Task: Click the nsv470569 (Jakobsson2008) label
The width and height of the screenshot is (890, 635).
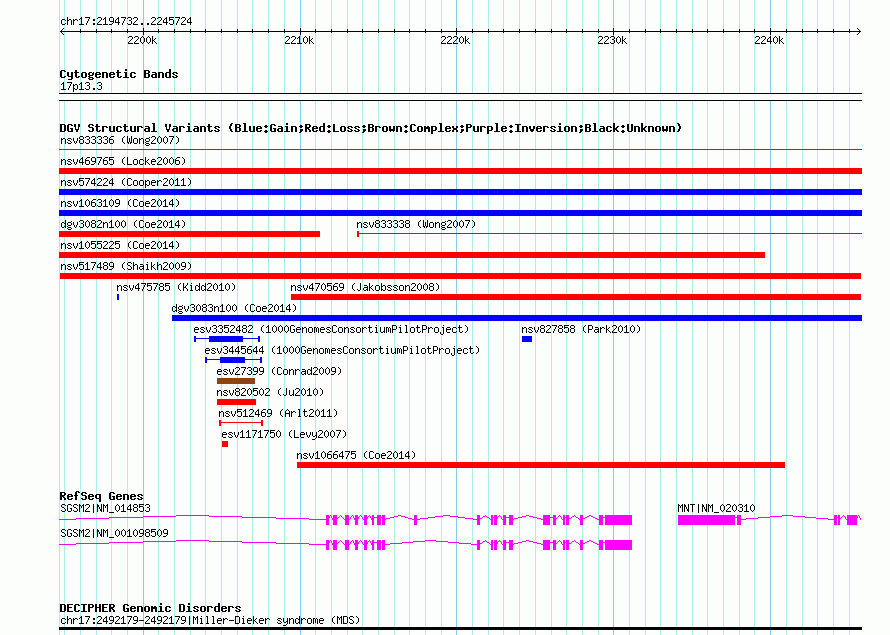Action: pos(365,287)
